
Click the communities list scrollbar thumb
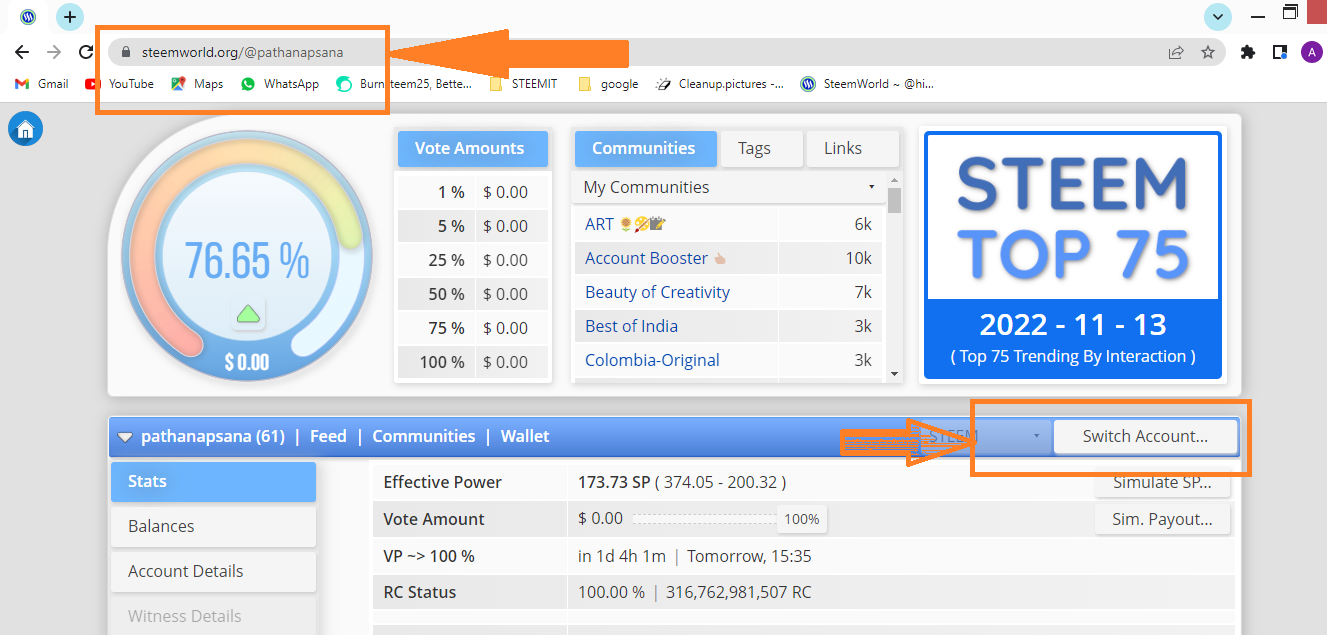[894, 201]
